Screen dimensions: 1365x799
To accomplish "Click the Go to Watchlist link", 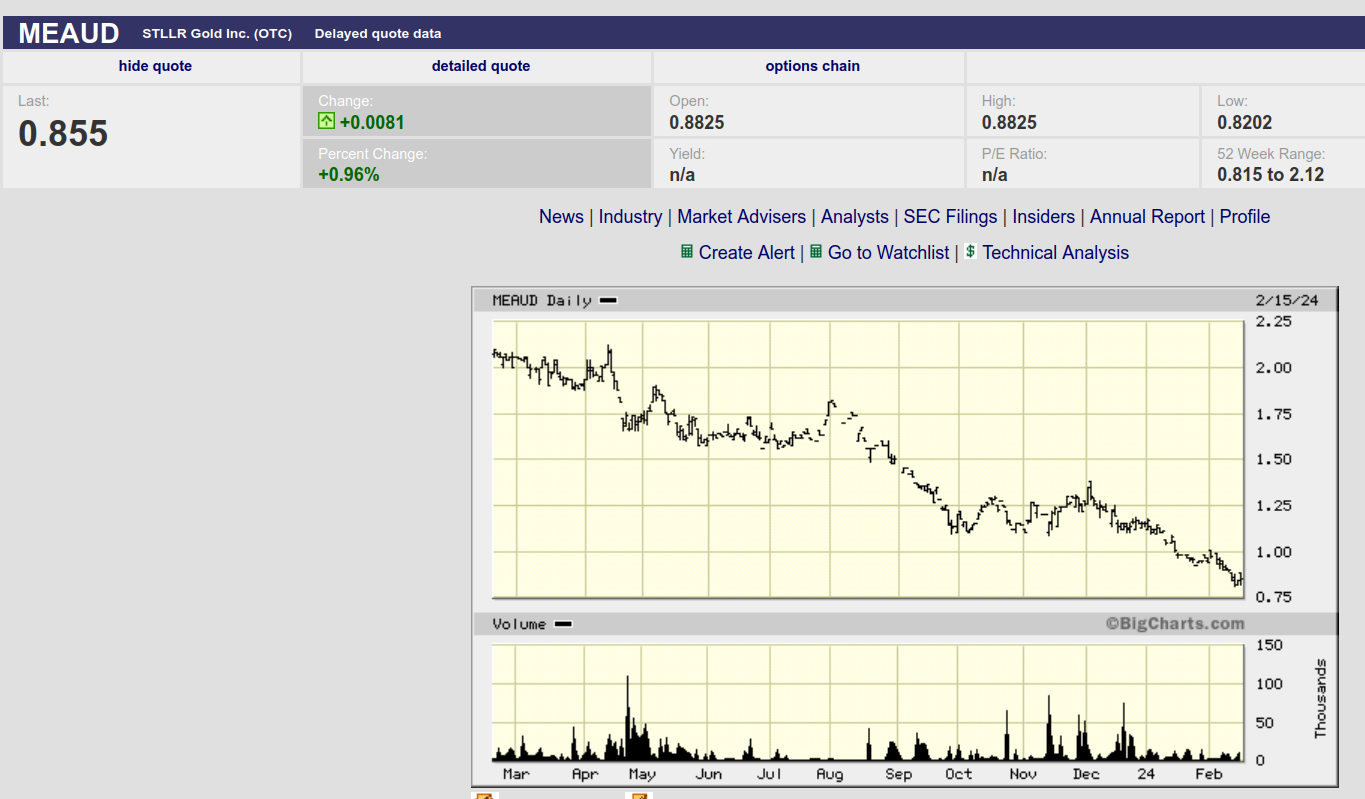I will [888, 253].
